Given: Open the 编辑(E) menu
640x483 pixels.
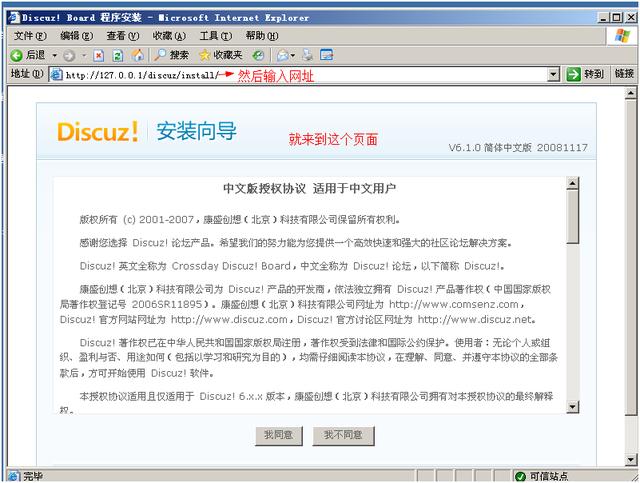Looking at the screenshot, I should 76,36.
